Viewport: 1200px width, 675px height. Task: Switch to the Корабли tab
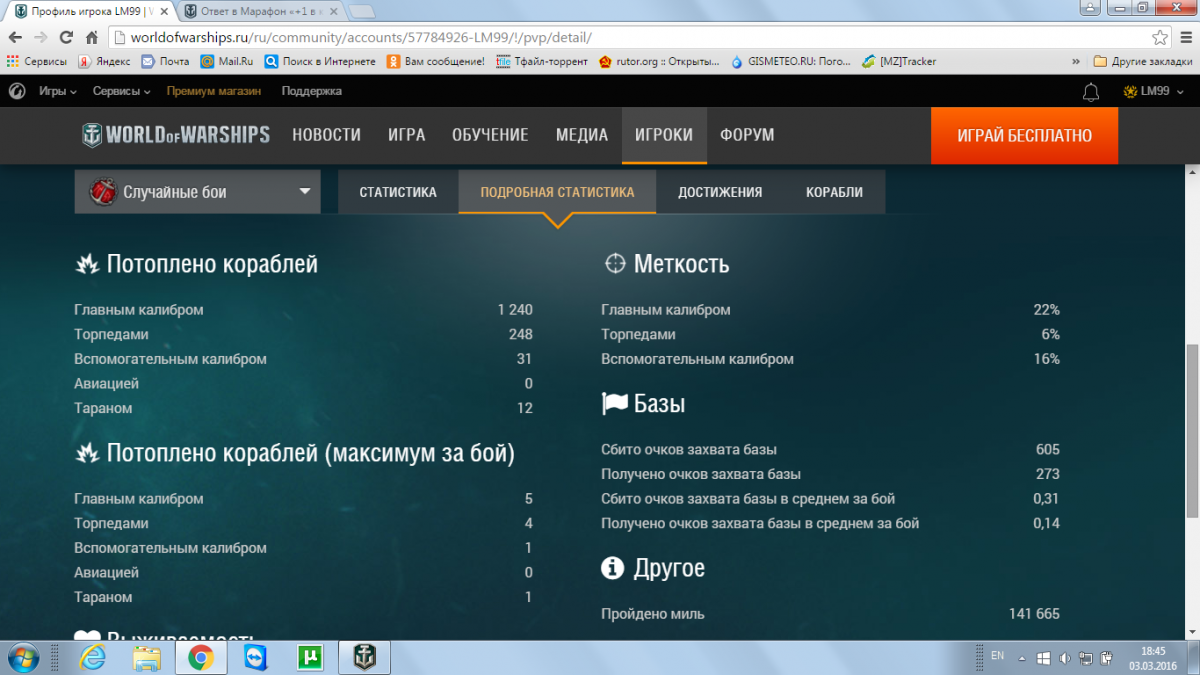pos(834,192)
